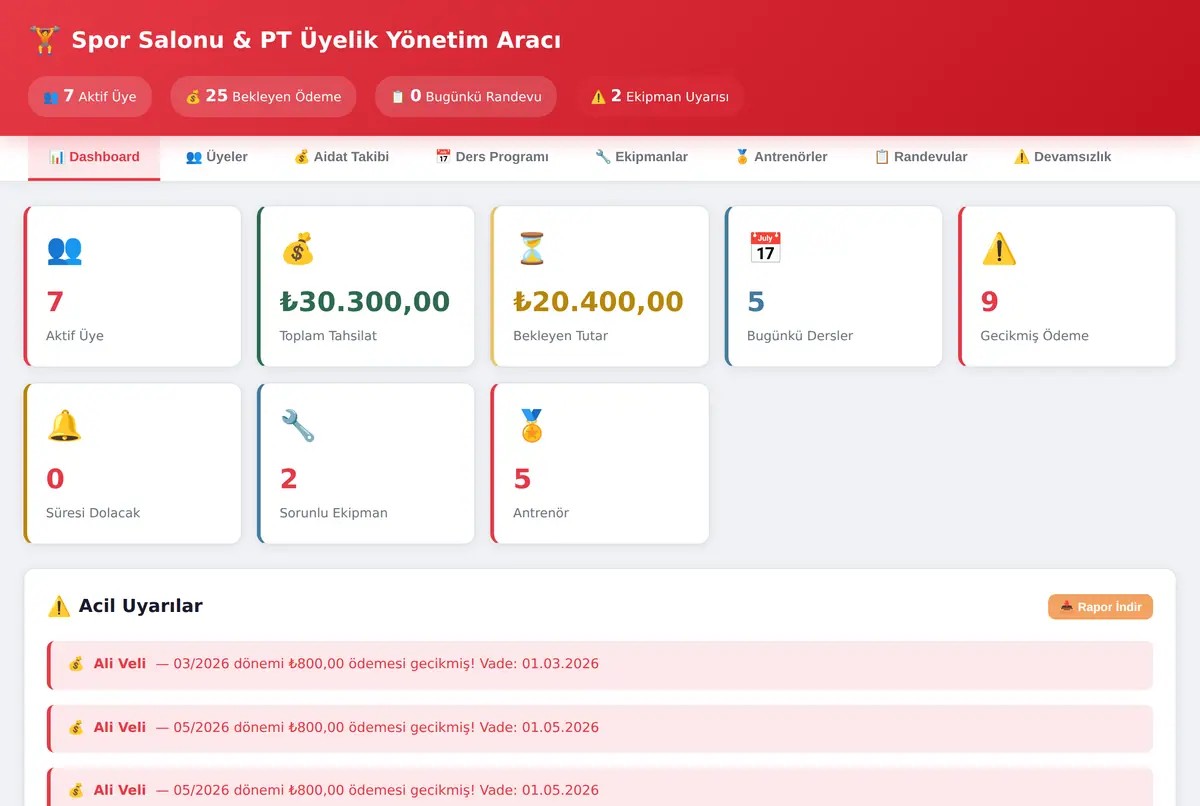View the Devamsızlık tab
The height and width of the screenshot is (806, 1200).
[1062, 157]
